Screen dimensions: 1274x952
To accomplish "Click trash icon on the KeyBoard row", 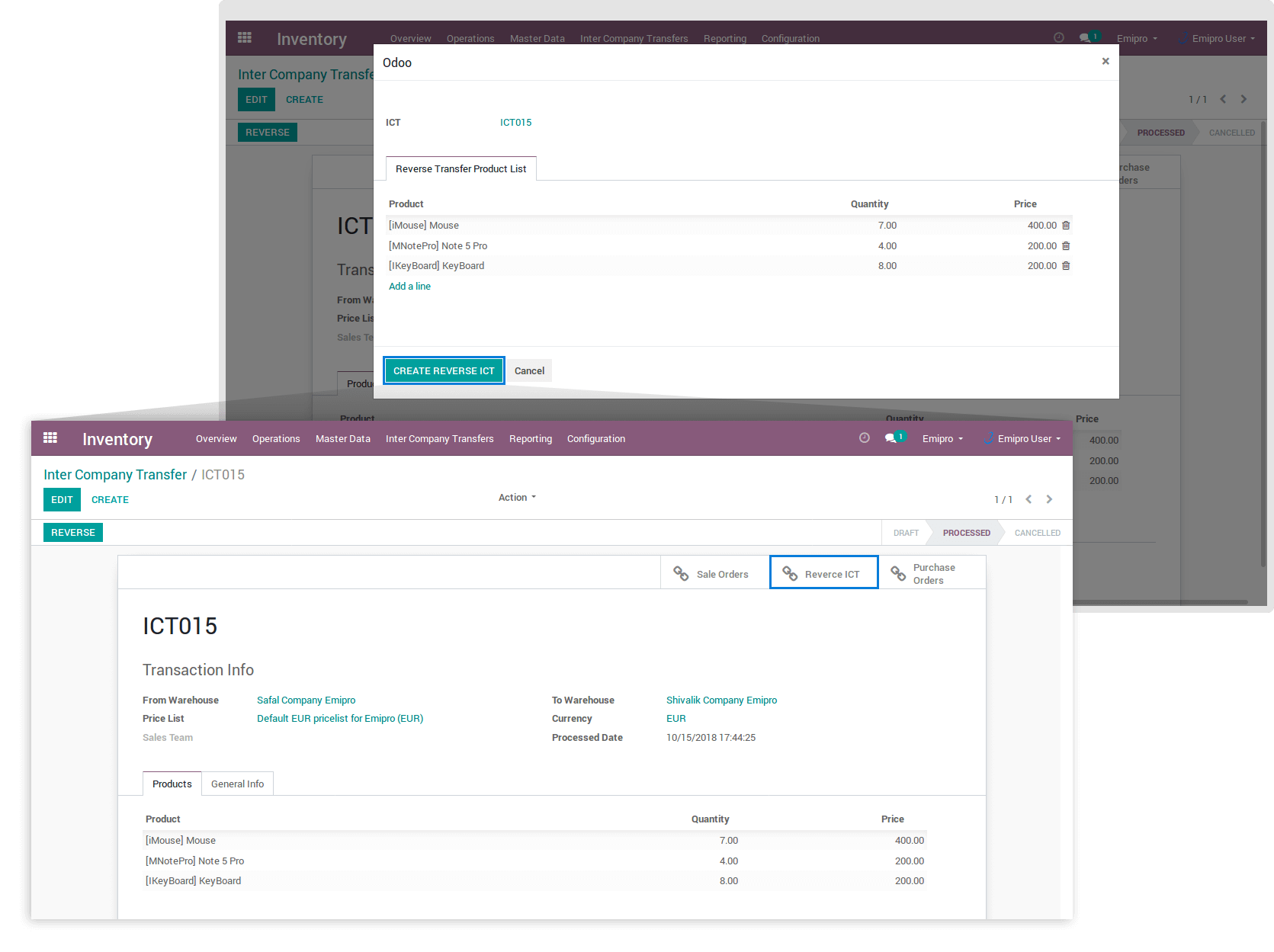I will pos(1066,266).
